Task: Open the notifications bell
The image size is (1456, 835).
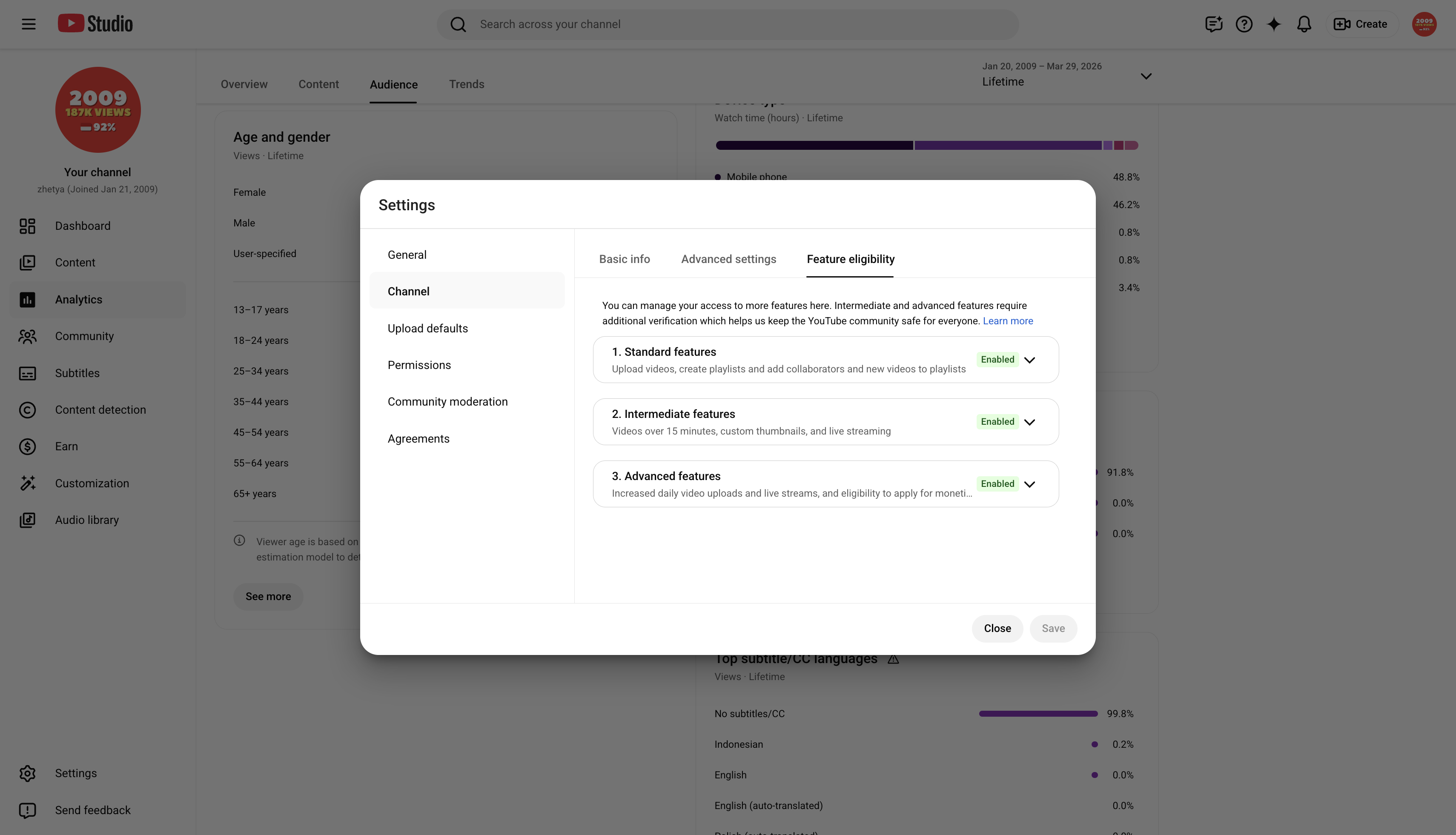Action: (1304, 24)
